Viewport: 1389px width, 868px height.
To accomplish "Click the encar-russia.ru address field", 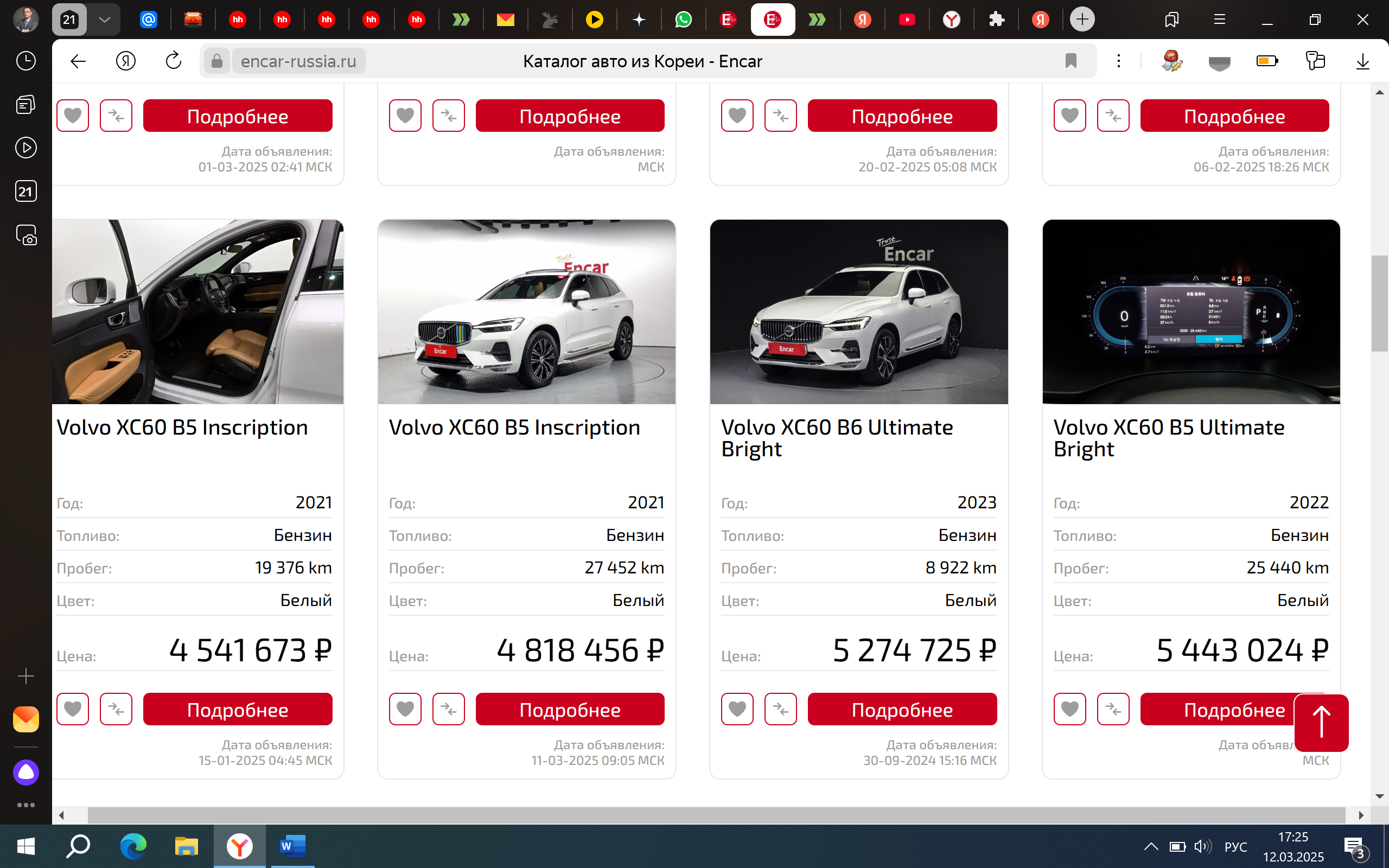I will click(x=298, y=61).
